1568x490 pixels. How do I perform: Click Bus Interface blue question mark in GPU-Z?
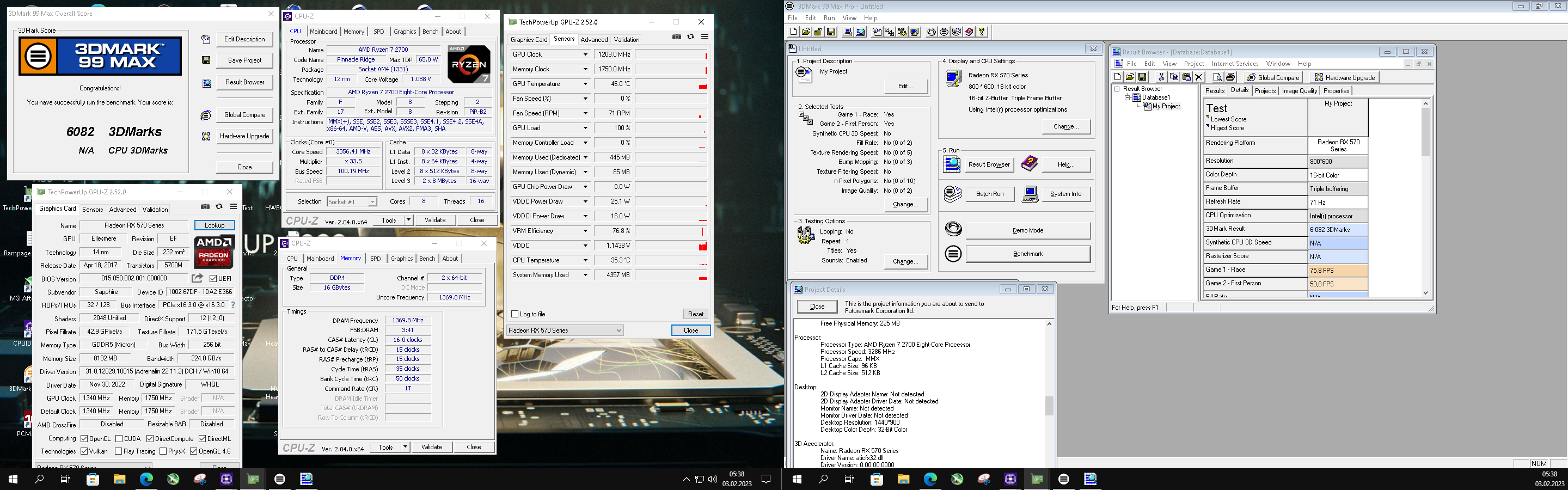point(232,305)
